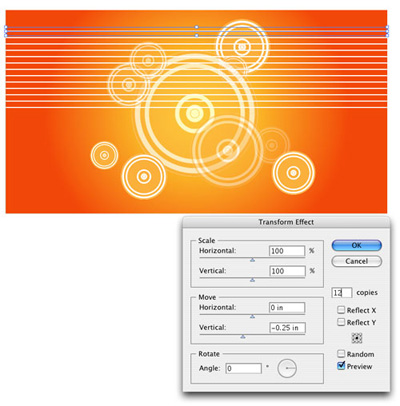Click the Move Vertical slider handle

[243, 337]
